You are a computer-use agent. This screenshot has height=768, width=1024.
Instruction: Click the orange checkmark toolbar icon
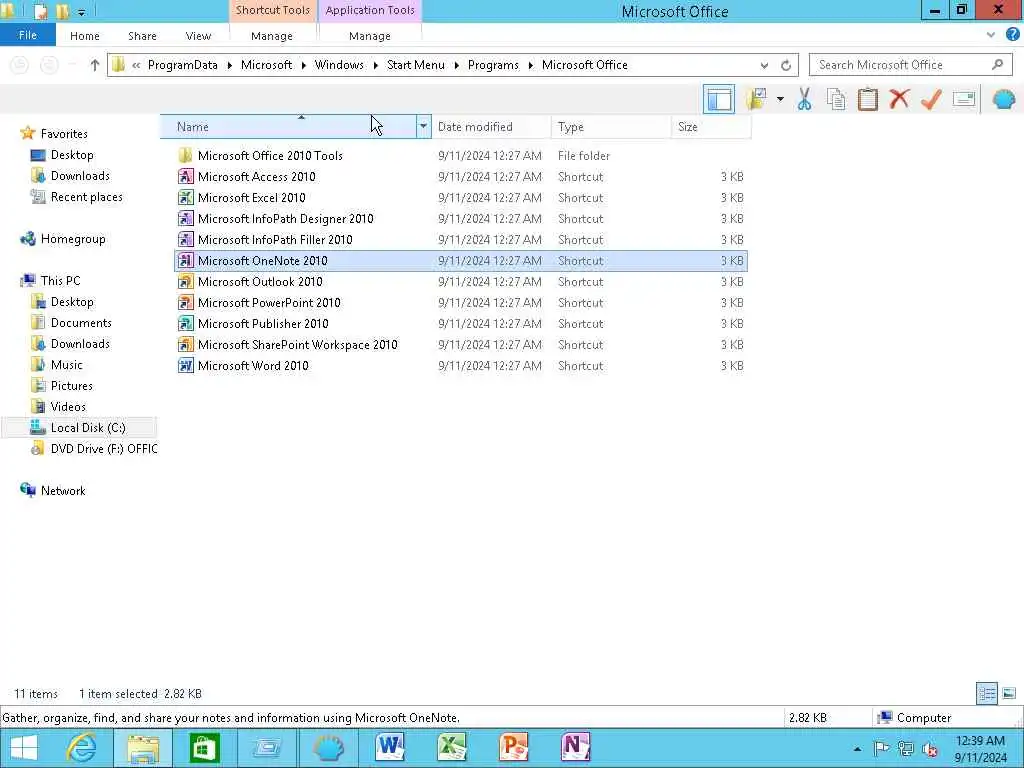(x=931, y=99)
